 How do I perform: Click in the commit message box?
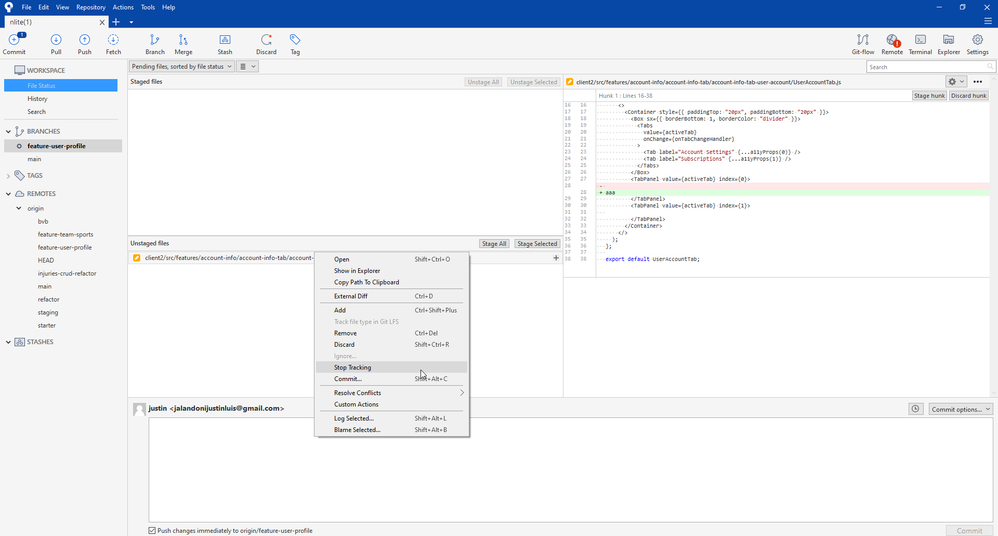pos(570,470)
